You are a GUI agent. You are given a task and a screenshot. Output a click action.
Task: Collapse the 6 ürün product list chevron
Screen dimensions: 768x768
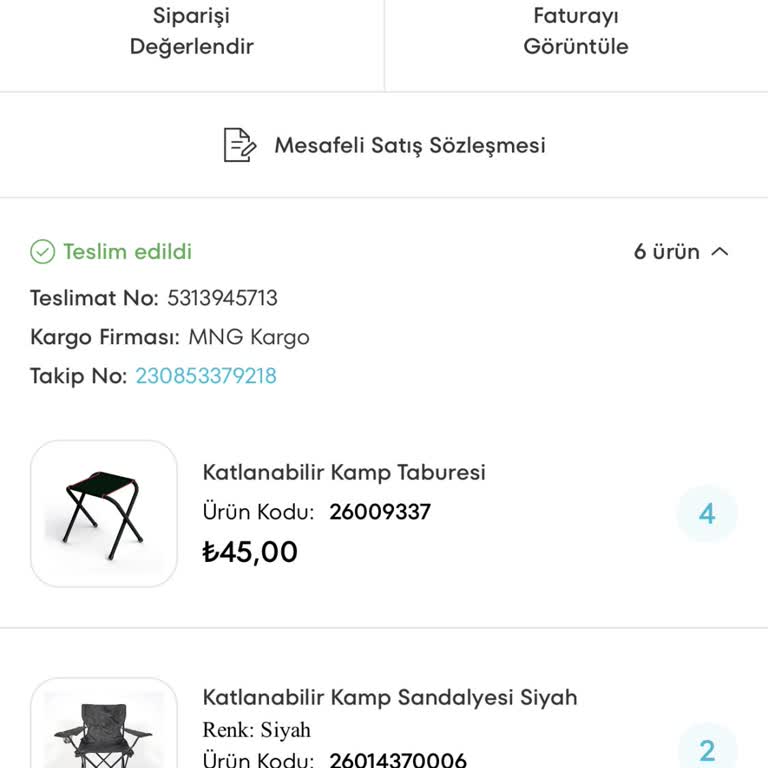coord(720,252)
